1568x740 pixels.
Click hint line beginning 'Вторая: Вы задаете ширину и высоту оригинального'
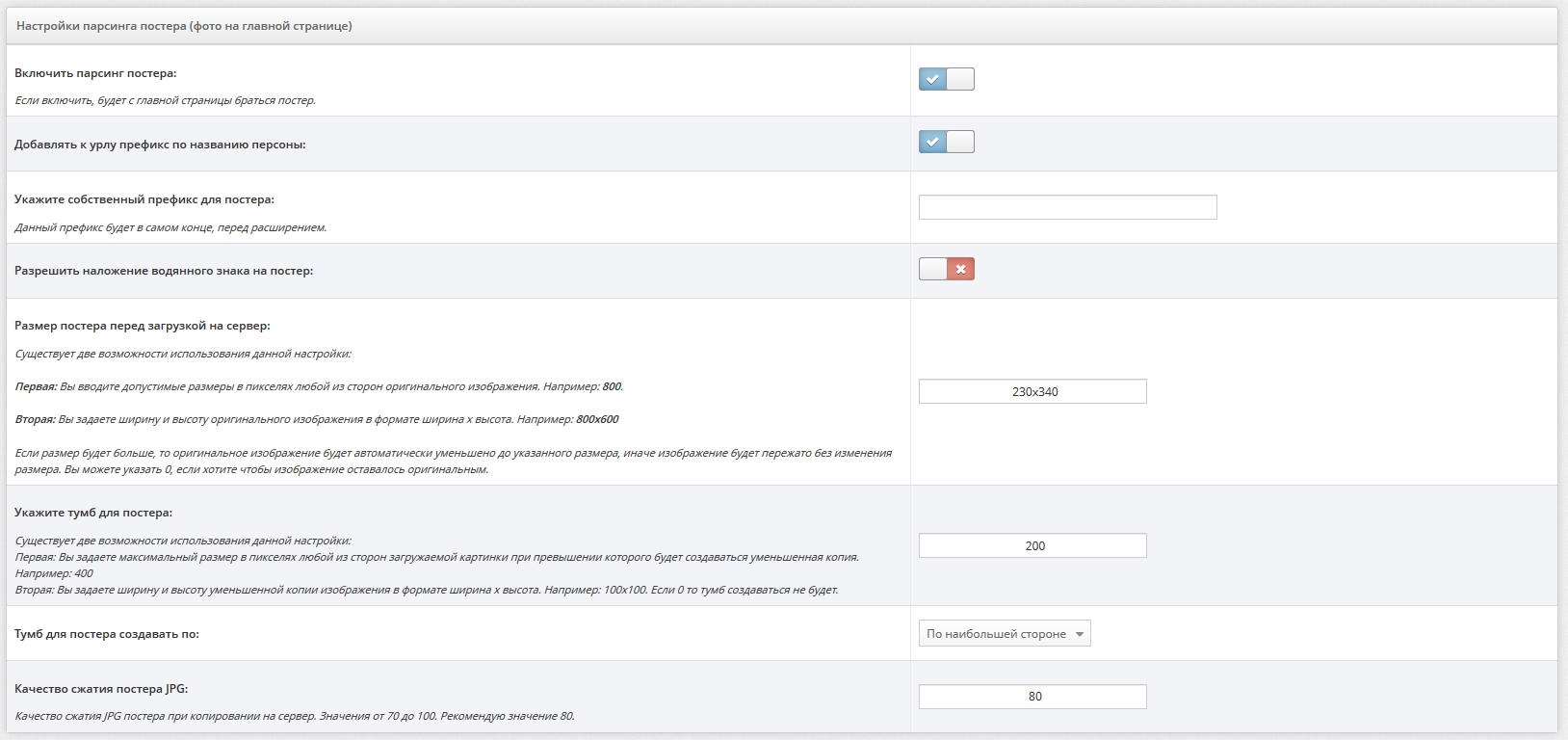[317, 419]
